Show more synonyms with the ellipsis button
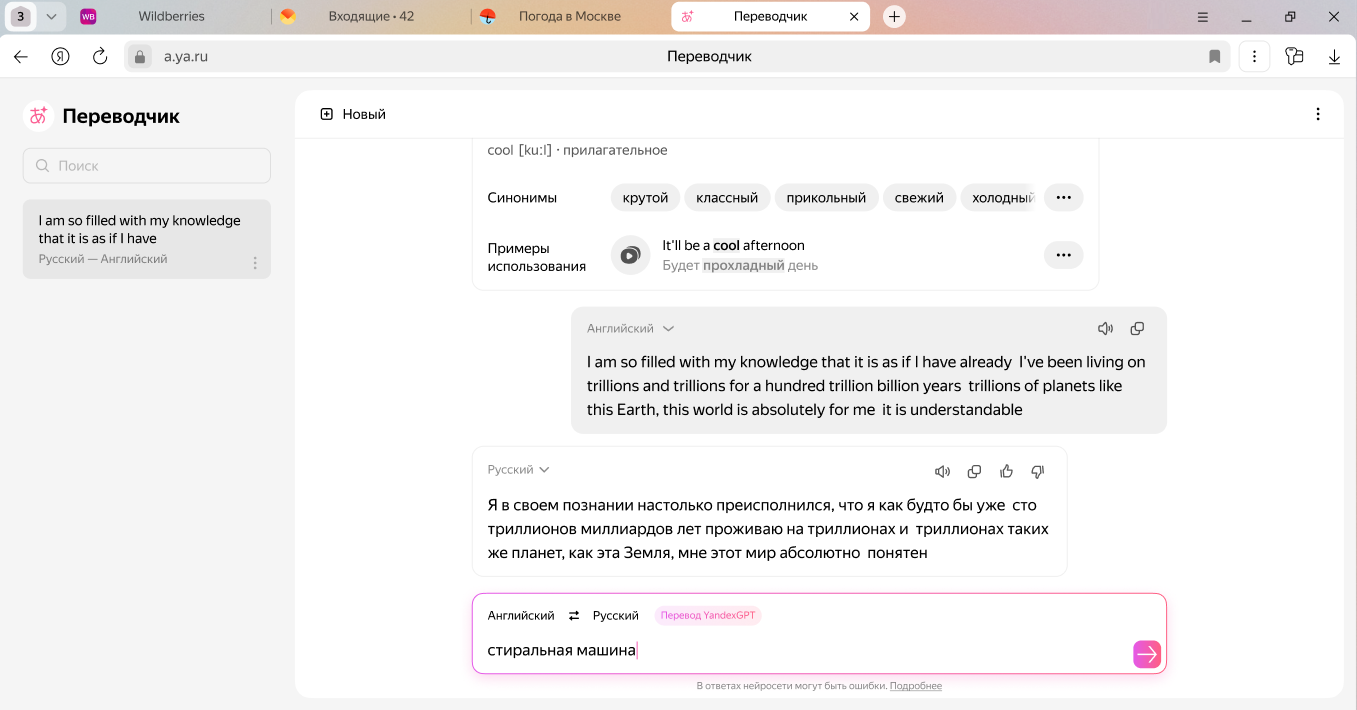 pyautogui.click(x=1063, y=198)
